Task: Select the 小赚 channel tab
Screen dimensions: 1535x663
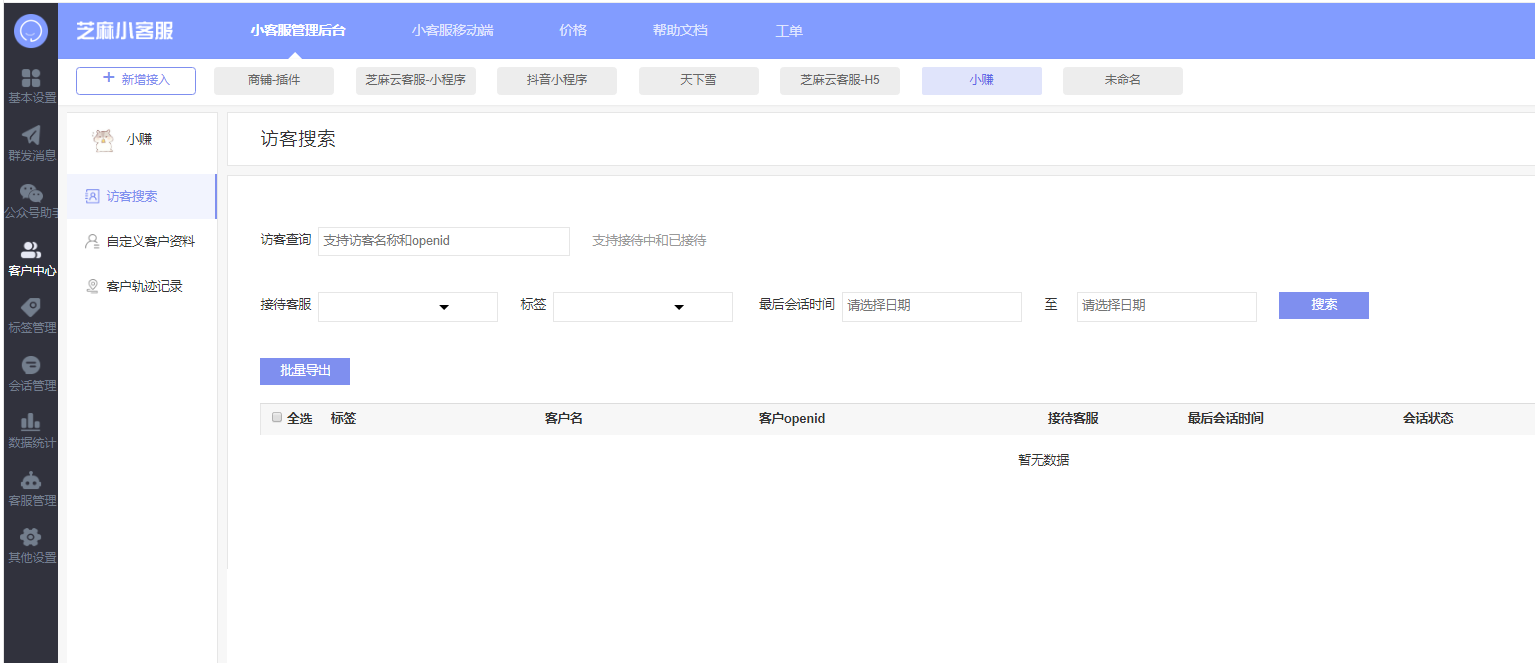Action: 982,81
